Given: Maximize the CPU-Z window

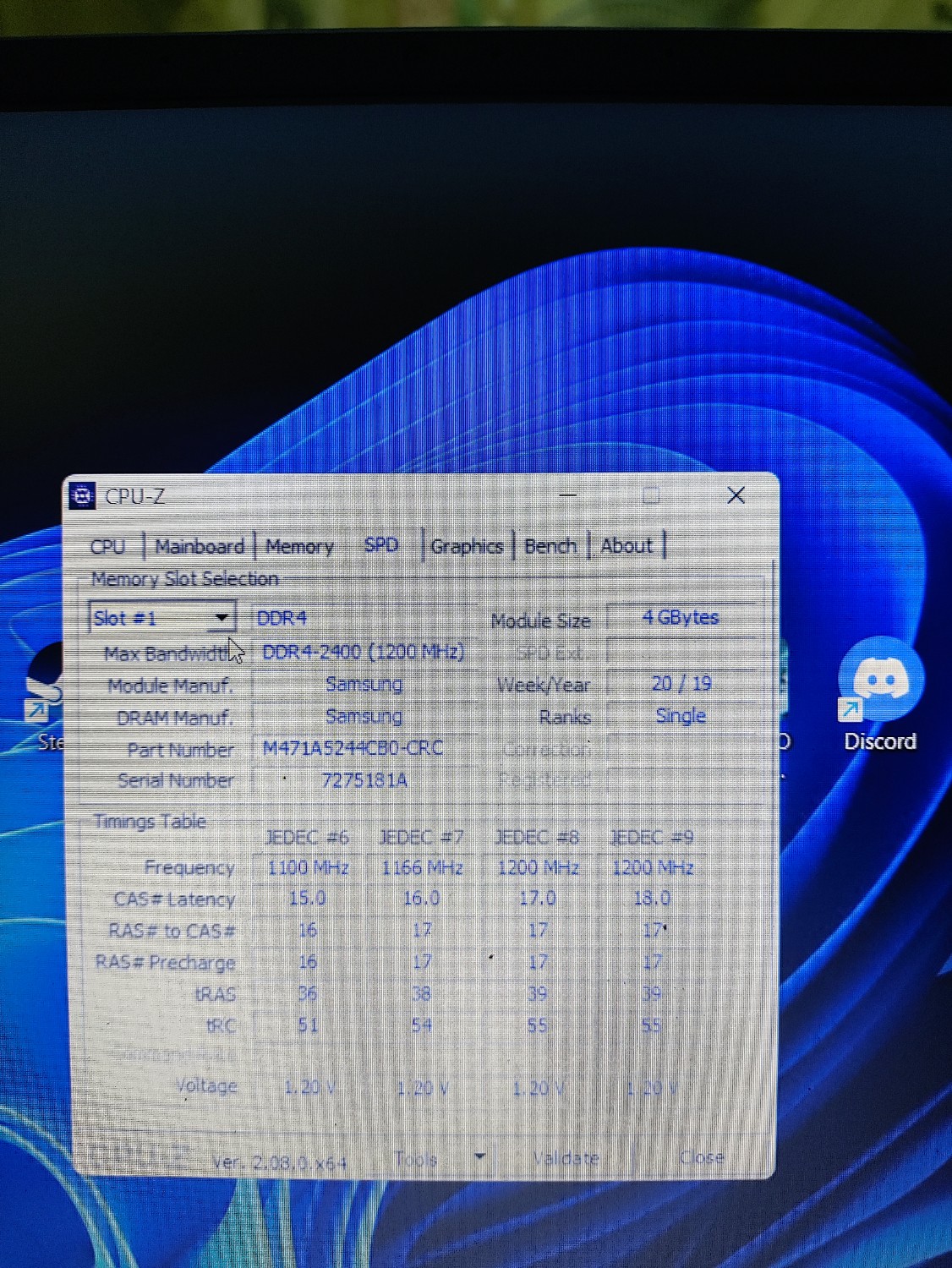Looking at the screenshot, I should (651, 495).
